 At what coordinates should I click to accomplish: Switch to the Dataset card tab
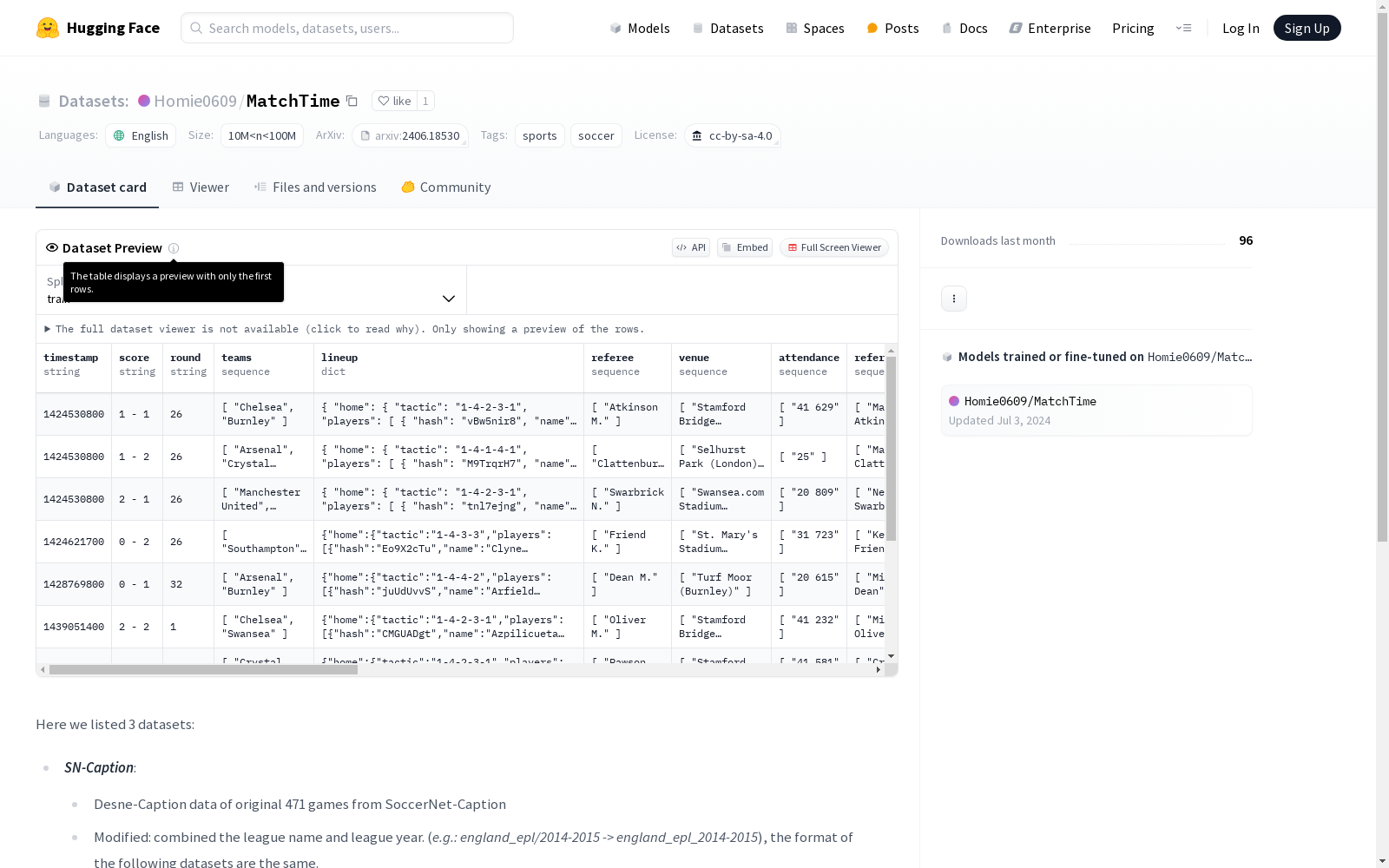pyautogui.click(x=97, y=187)
